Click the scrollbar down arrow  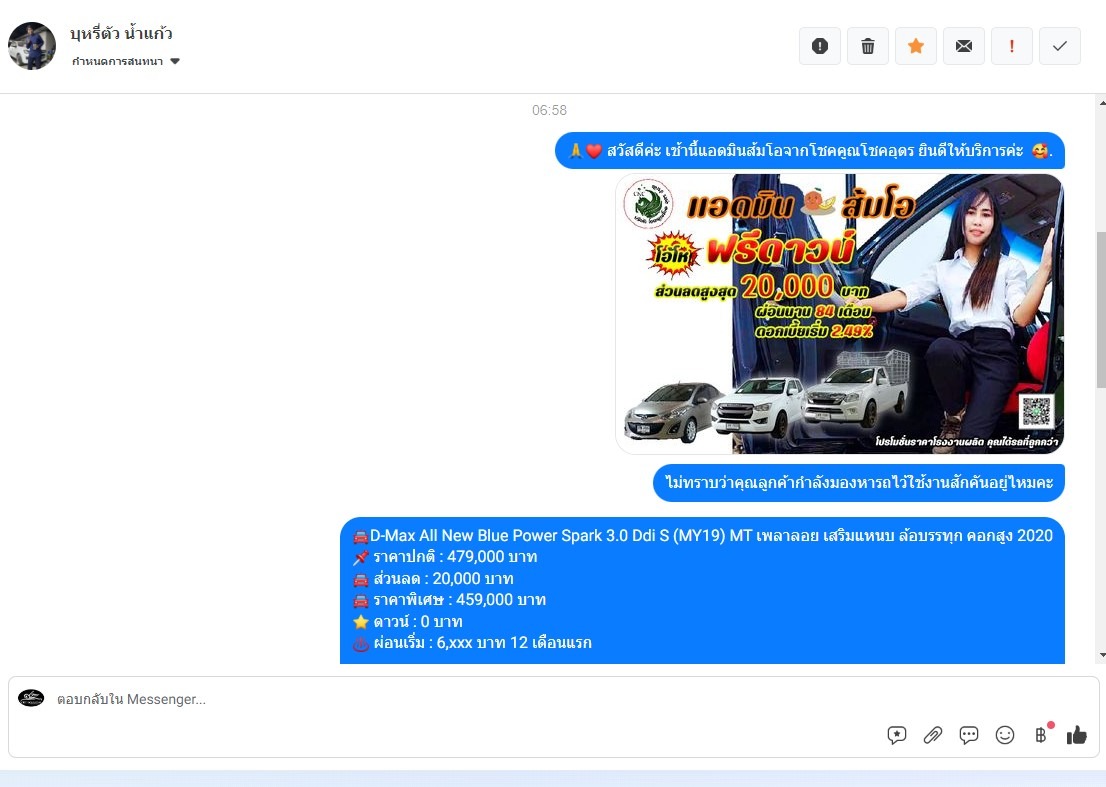pos(1102,655)
